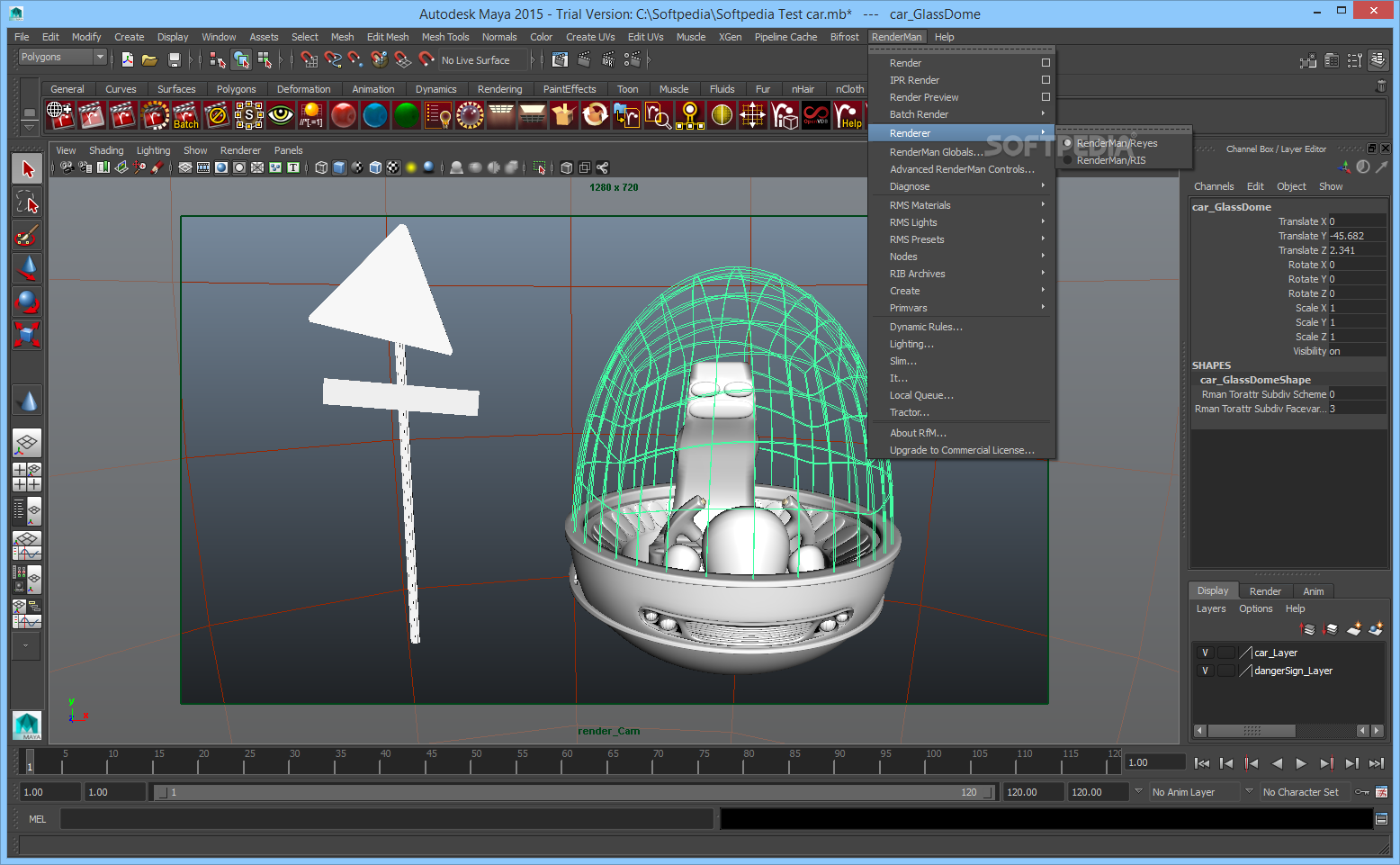Open the Pipeline Cache menu

pyautogui.click(x=785, y=37)
